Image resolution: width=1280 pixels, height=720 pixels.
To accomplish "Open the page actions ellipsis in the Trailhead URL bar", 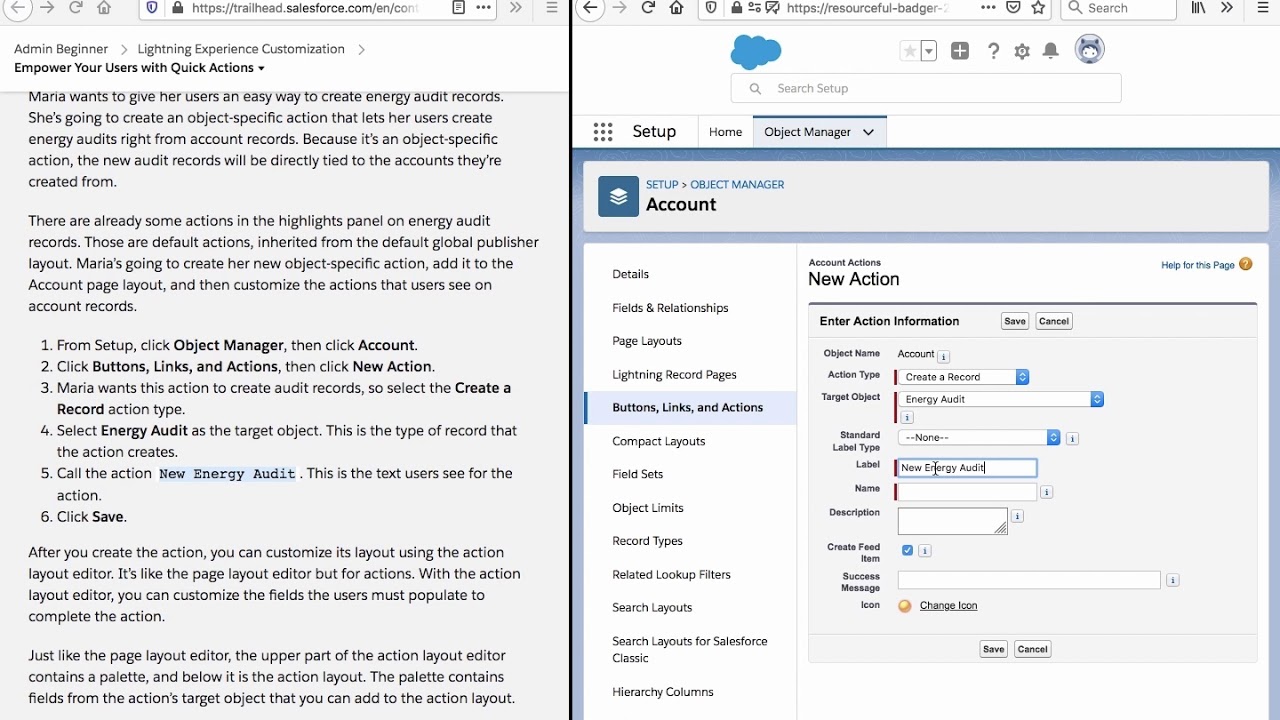I will 484,8.
